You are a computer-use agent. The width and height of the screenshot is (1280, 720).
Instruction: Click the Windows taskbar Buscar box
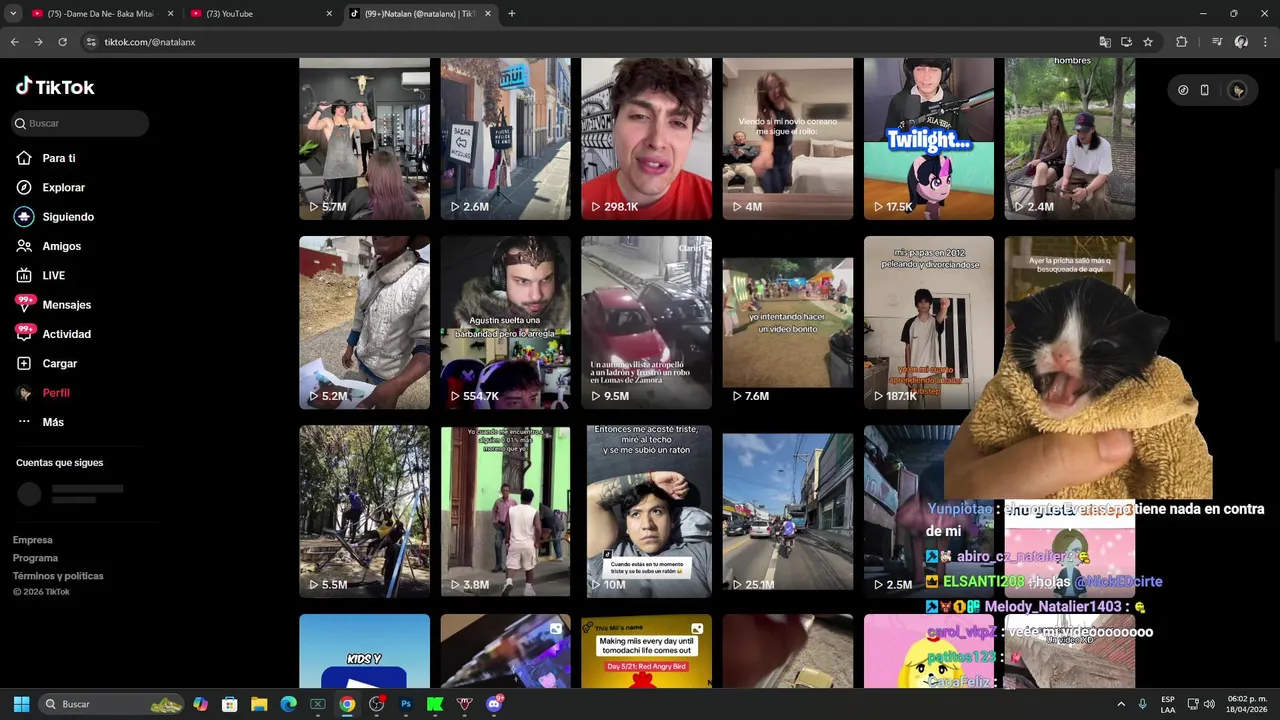coord(112,704)
